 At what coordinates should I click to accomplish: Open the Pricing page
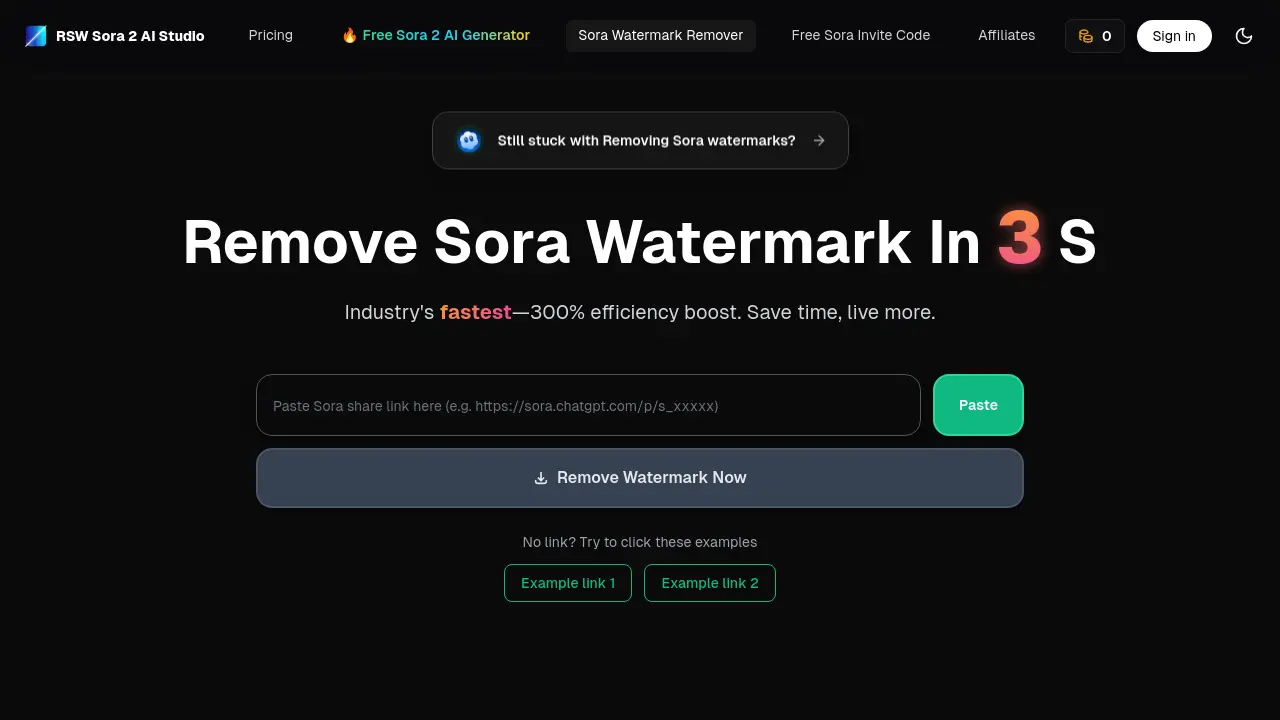[x=271, y=35]
